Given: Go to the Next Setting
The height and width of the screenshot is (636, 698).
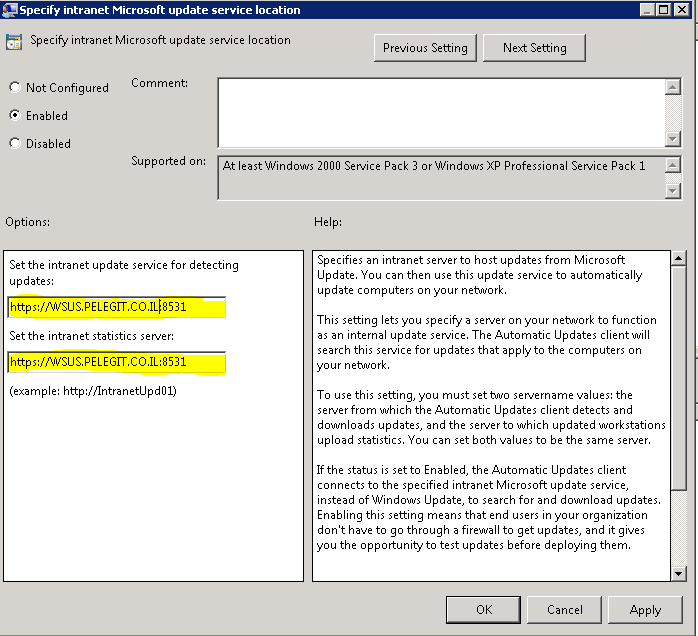Looking at the screenshot, I should click(x=534, y=48).
